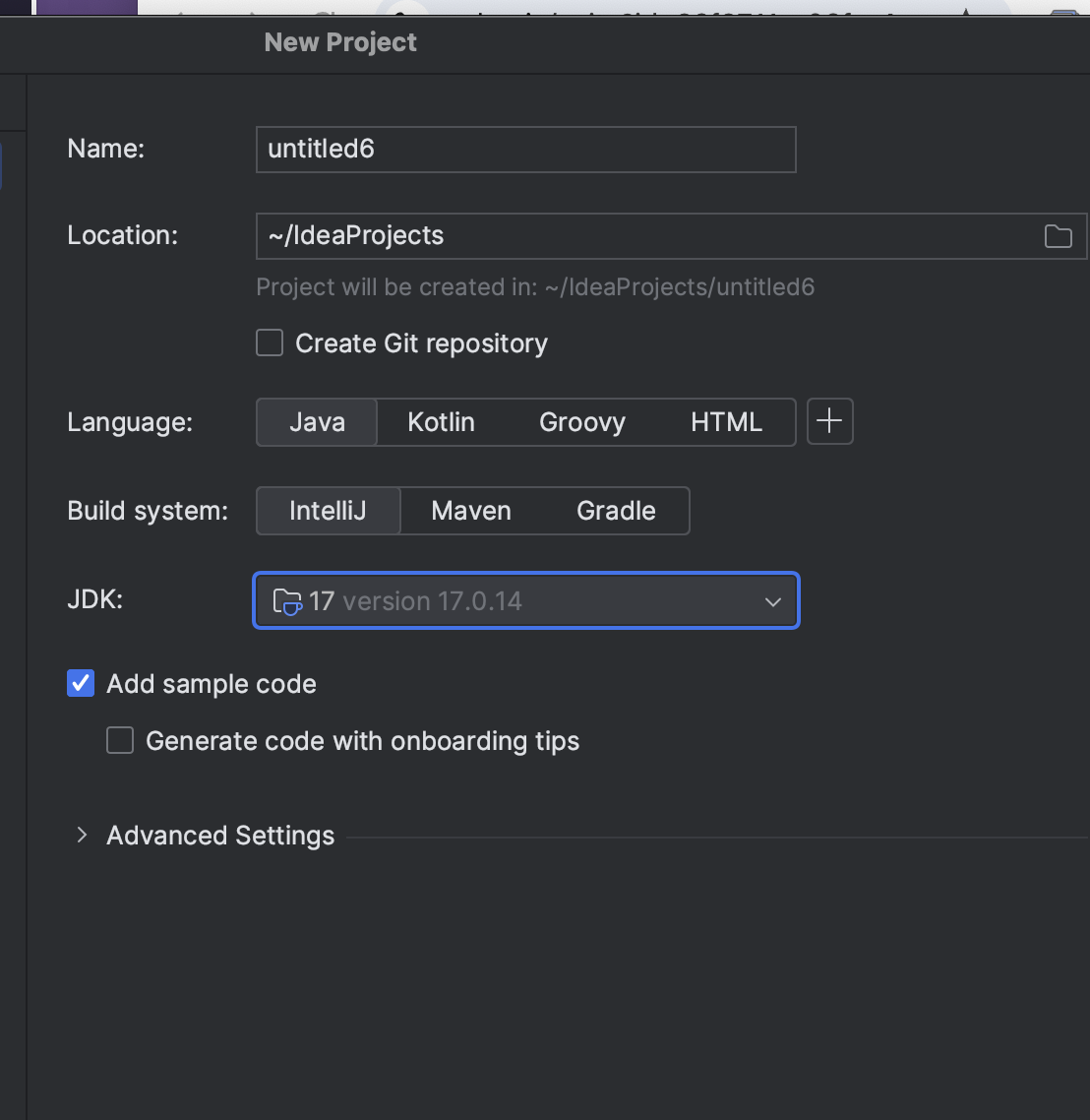The height and width of the screenshot is (1120, 1090).
Task: Open the JDK version dropdown arrow
Action: [x=773, y=601]
